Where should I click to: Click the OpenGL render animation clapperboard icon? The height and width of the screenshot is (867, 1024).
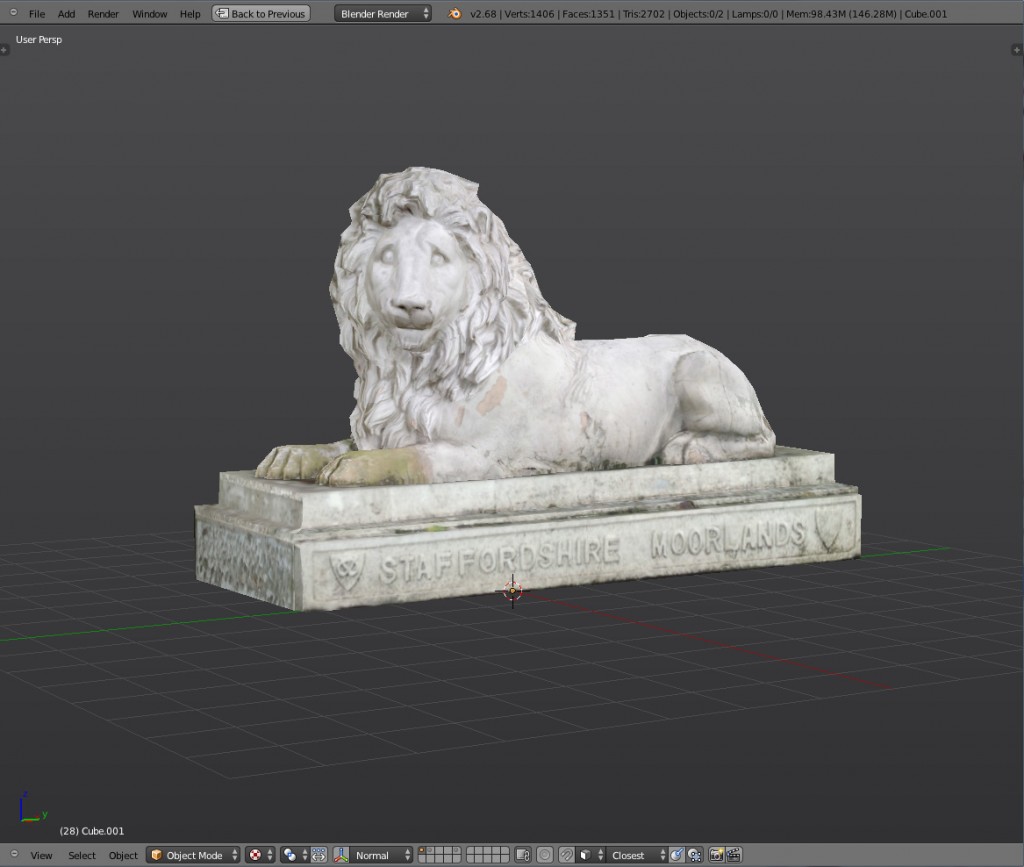click(x=733, y=855)
